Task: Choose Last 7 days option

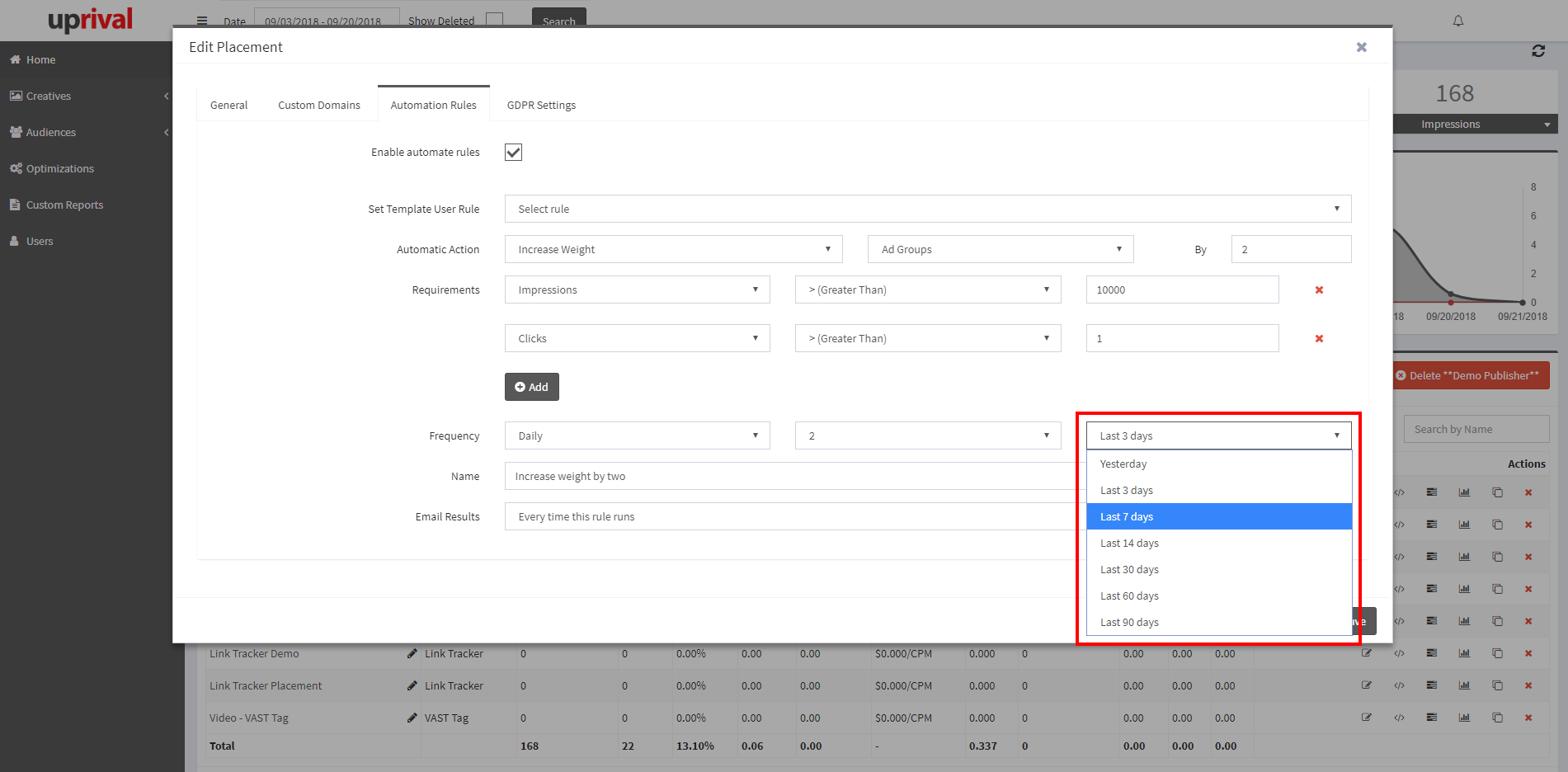Action: (1219, 516)
